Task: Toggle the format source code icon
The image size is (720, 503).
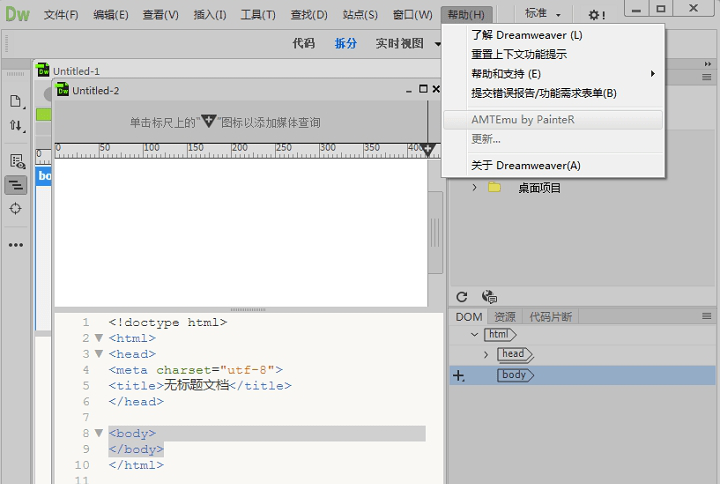Action: click(x=16, y=185)
